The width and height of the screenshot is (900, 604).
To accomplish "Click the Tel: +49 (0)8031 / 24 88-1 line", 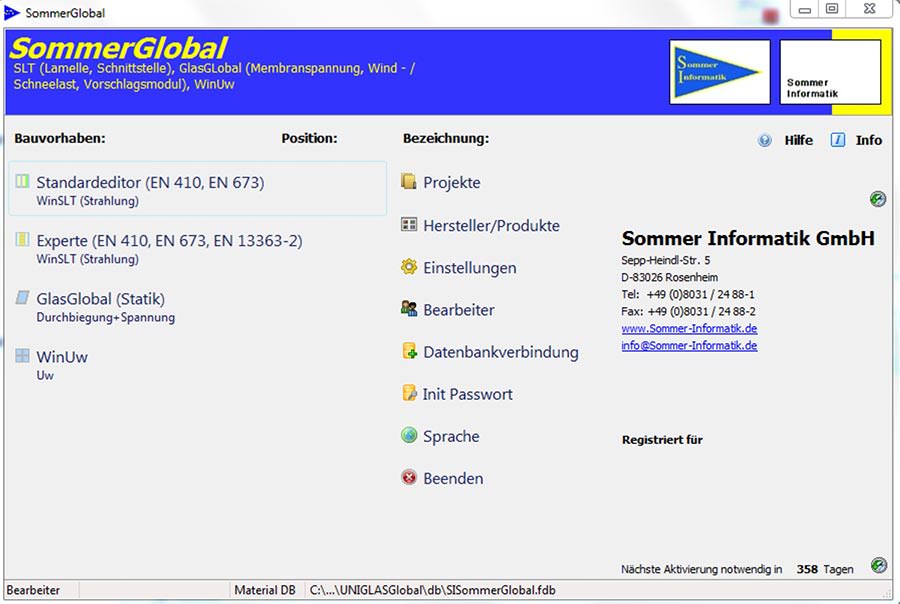I will pyautogui.click(x=688, y=295).
